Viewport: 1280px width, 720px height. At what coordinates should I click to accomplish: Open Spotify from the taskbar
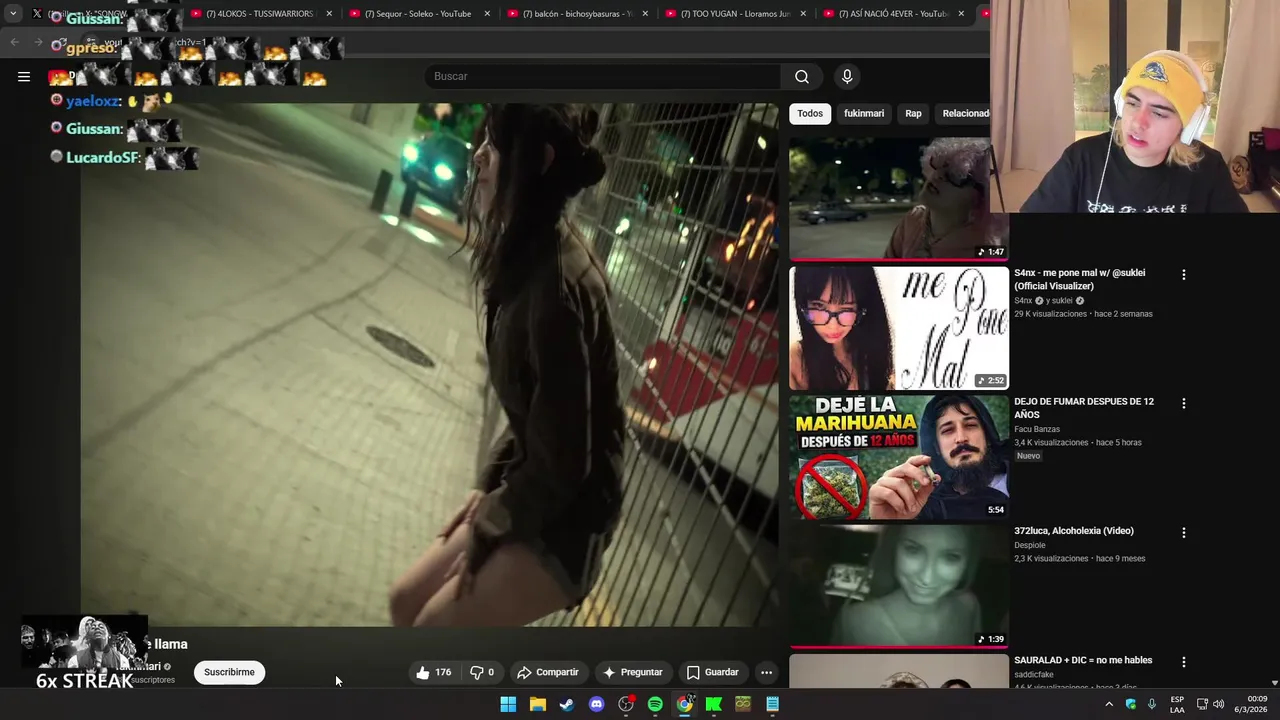[655, 704]
